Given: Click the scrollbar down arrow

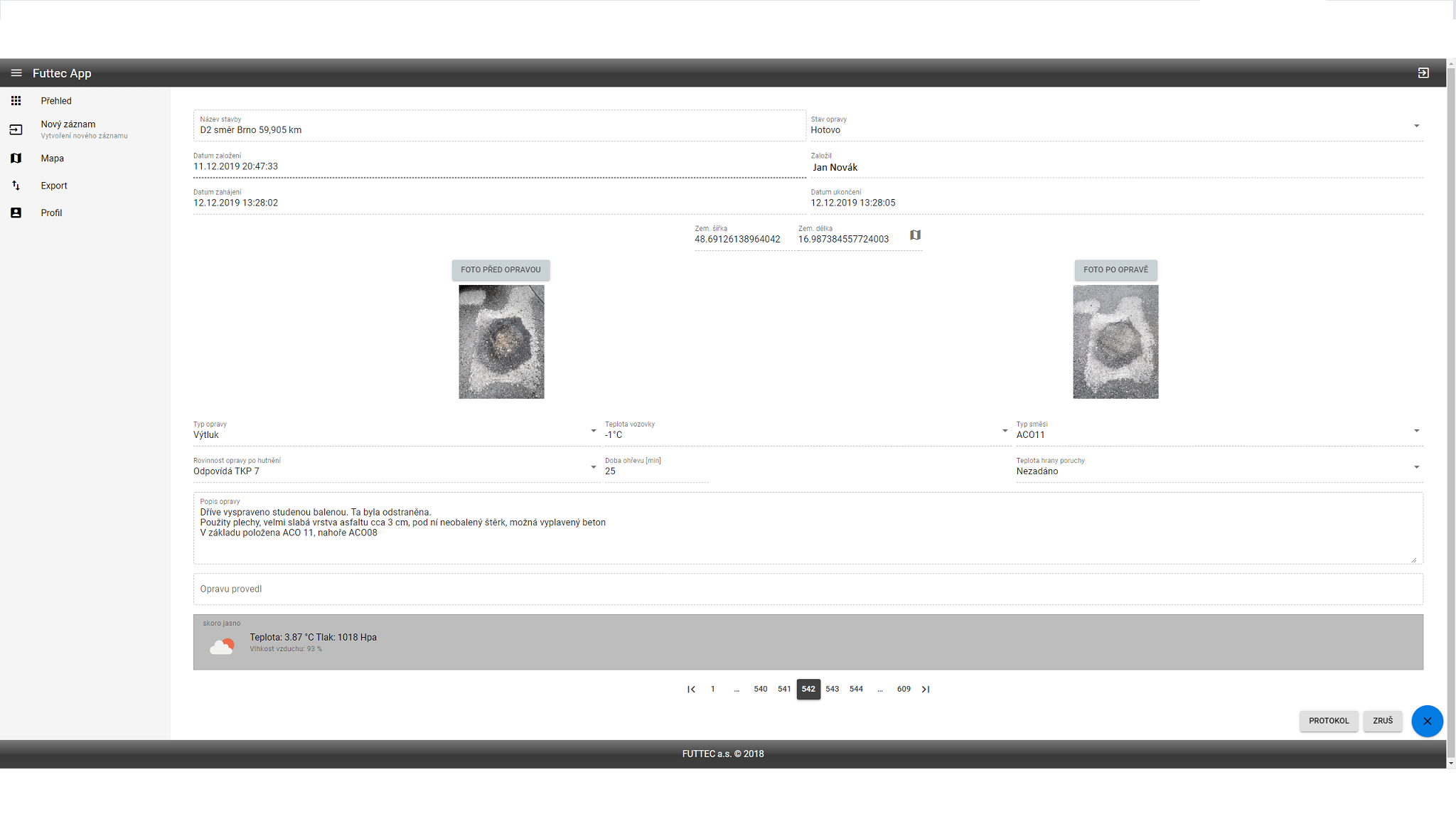Looking at the screenshot, I should pyautogui.click(x=1451, y=764).
